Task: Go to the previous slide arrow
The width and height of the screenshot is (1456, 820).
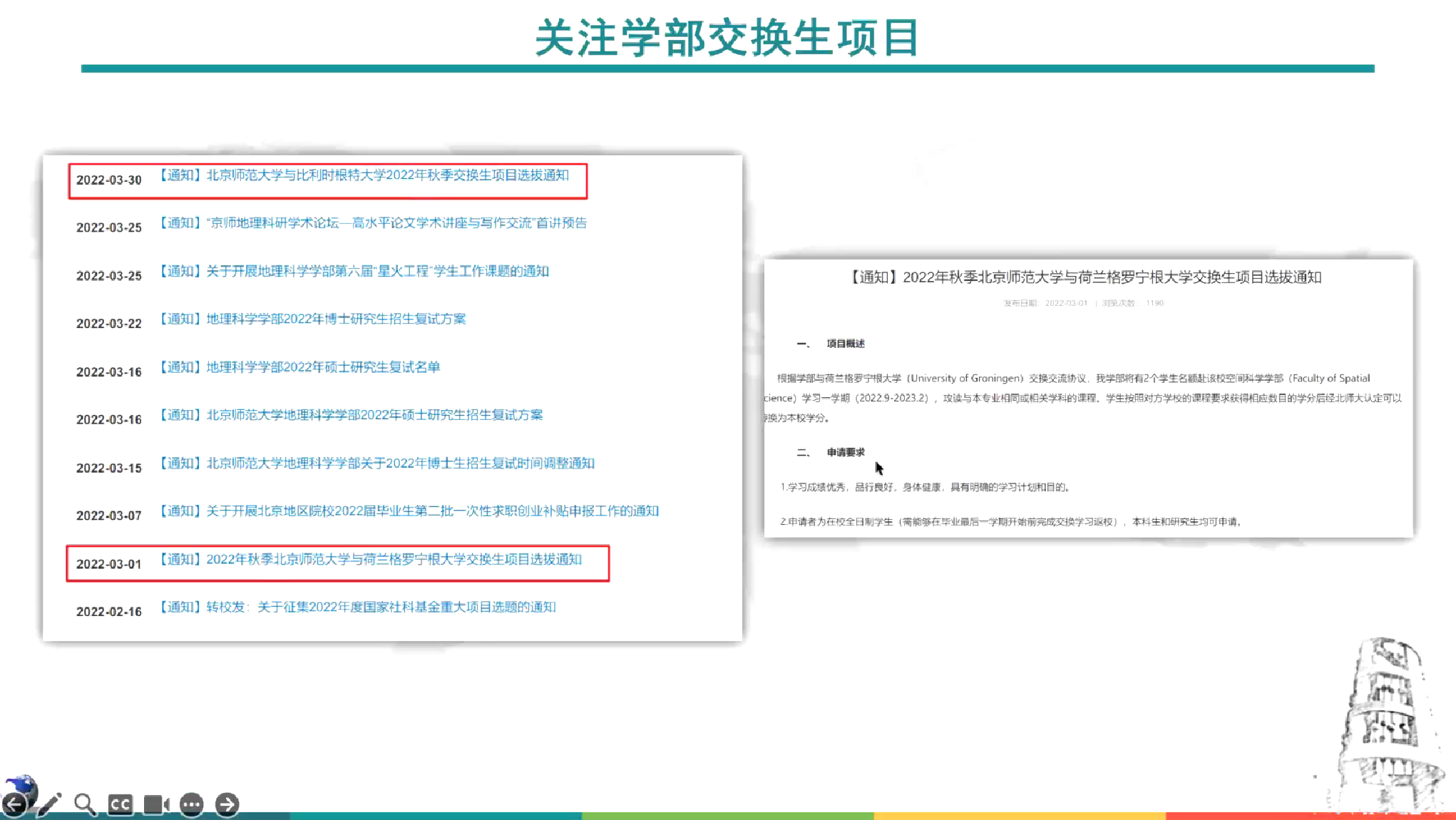Action: click(14, 805)
